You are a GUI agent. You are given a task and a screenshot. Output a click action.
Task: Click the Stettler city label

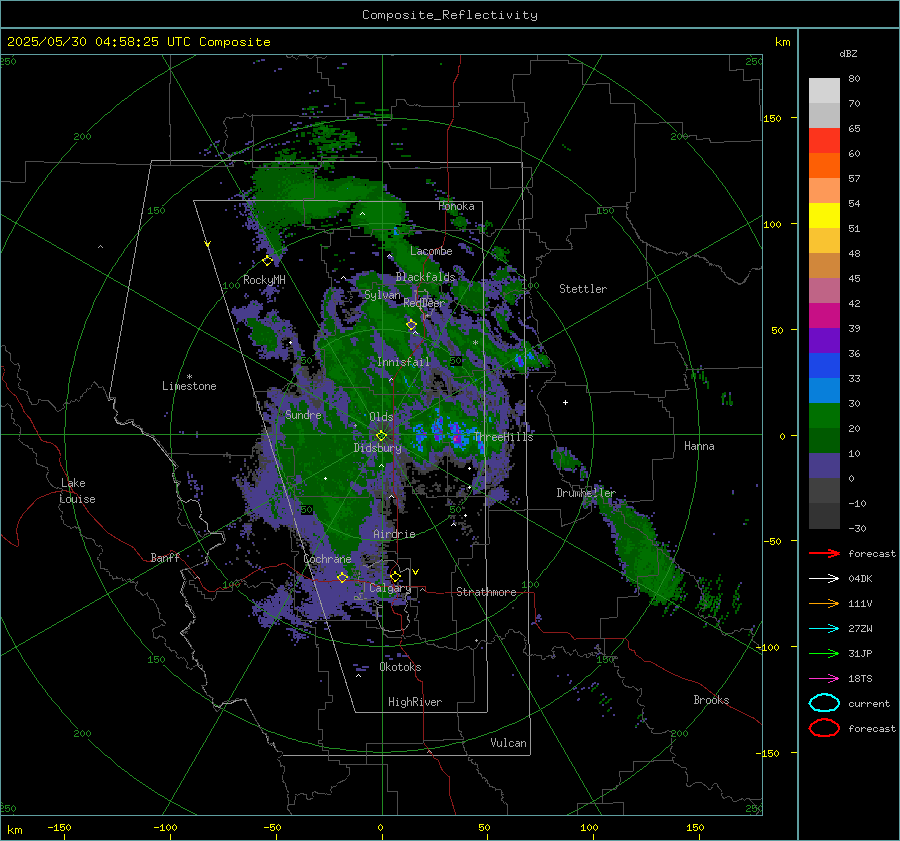[583, 289]
